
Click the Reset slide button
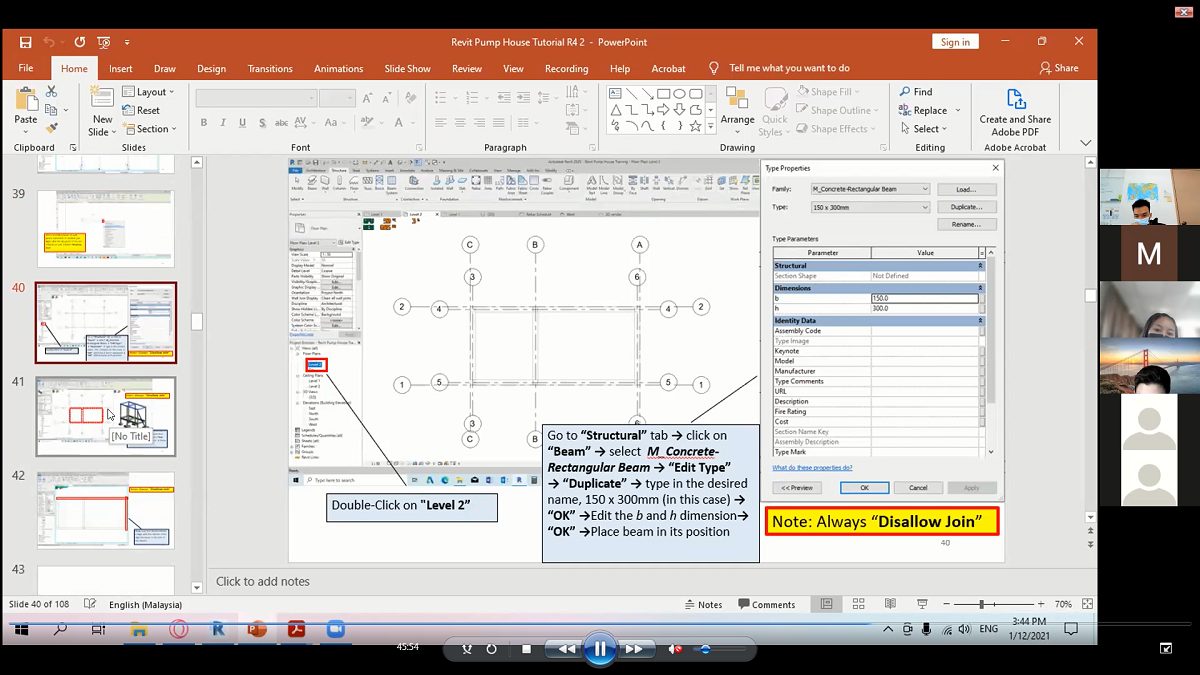coord(142,110)
